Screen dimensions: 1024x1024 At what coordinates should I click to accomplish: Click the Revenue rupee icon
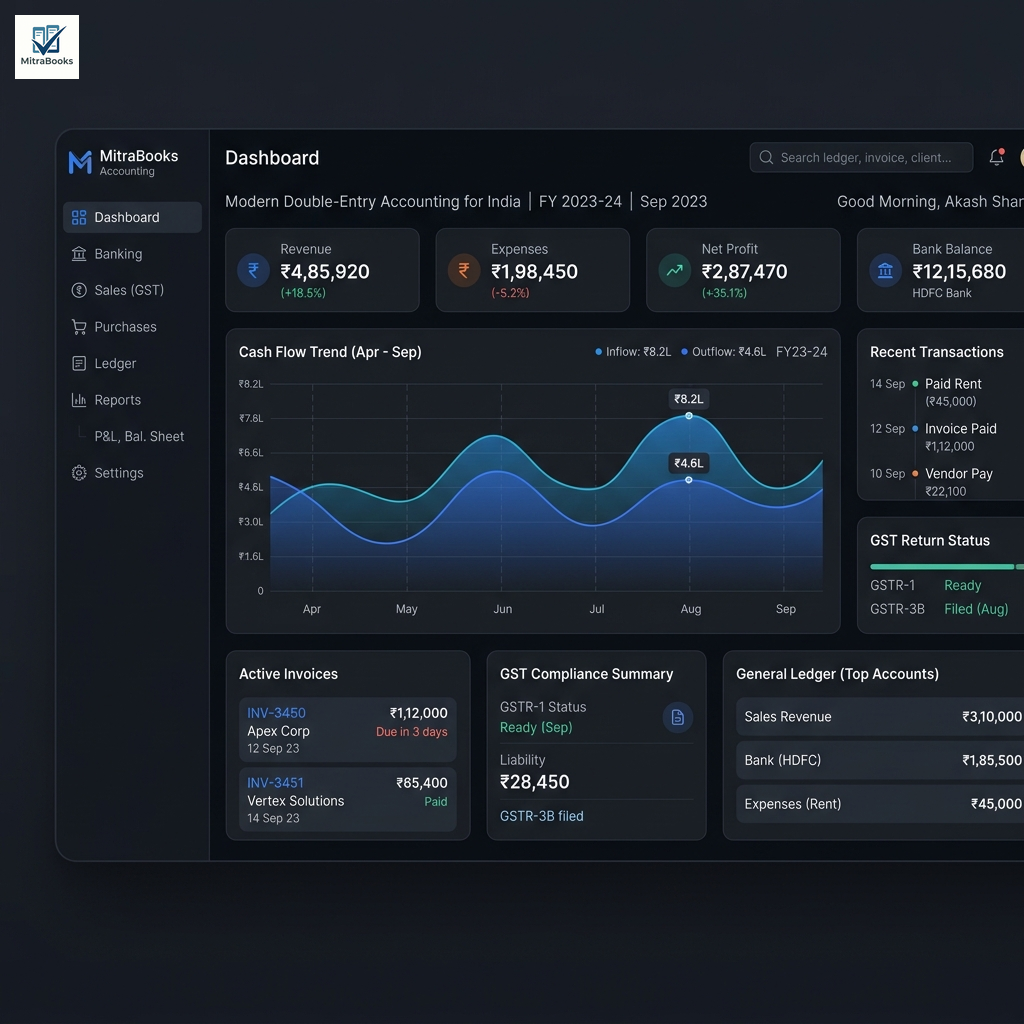(x=253, y=270)
